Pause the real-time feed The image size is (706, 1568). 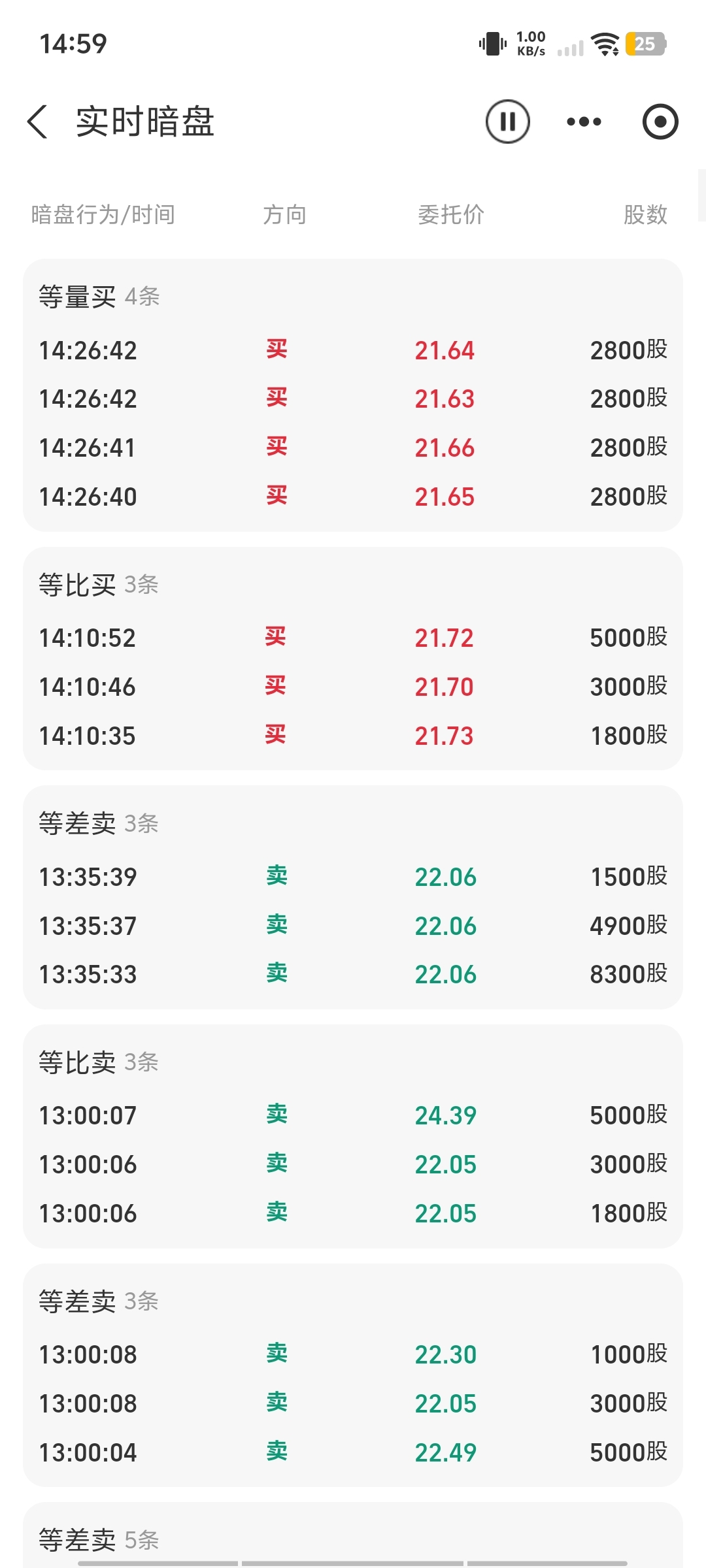pos(507,122)
